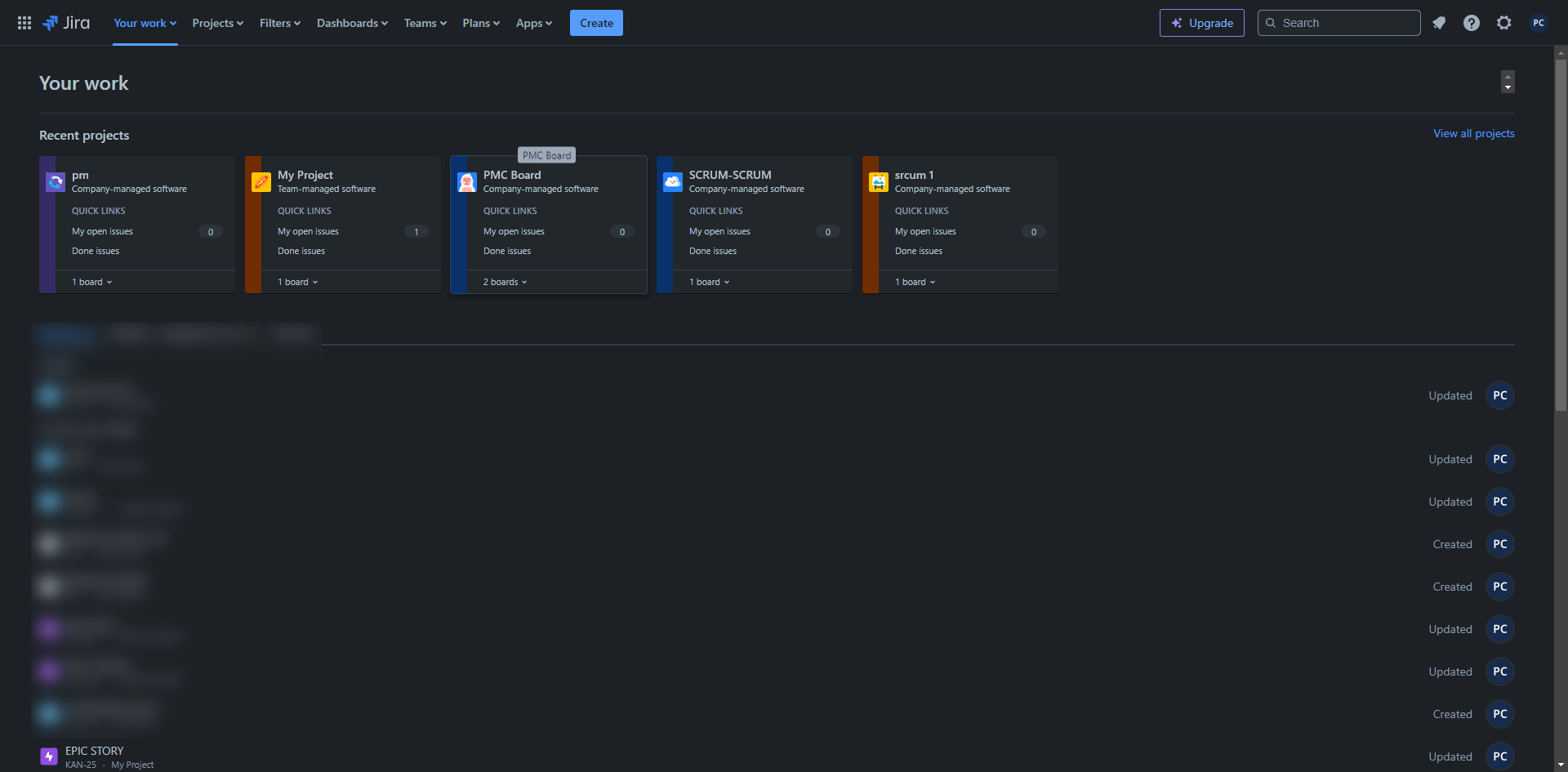Open the Your work menu

point(145,23)
